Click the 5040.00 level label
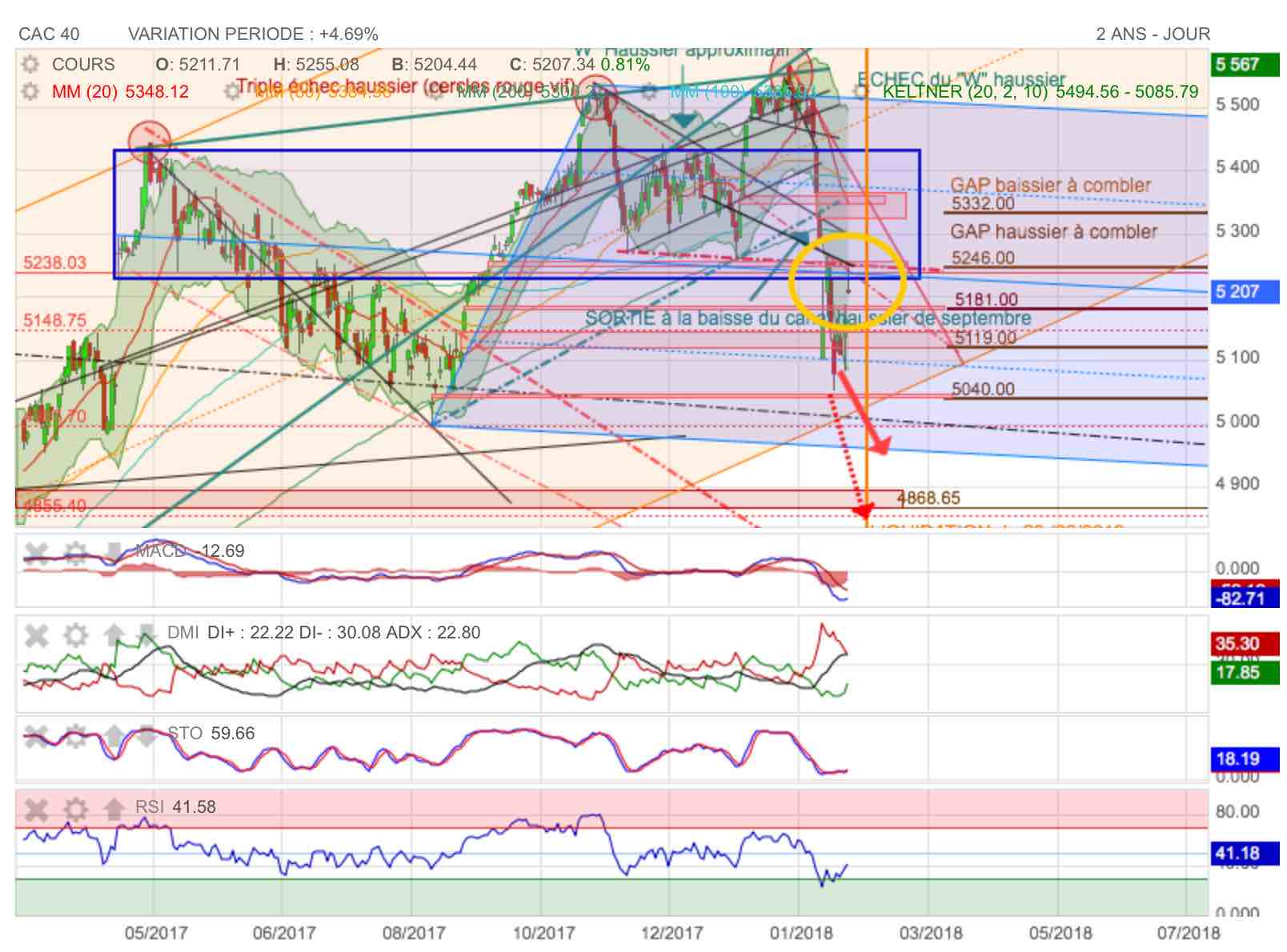 [983, 389]
